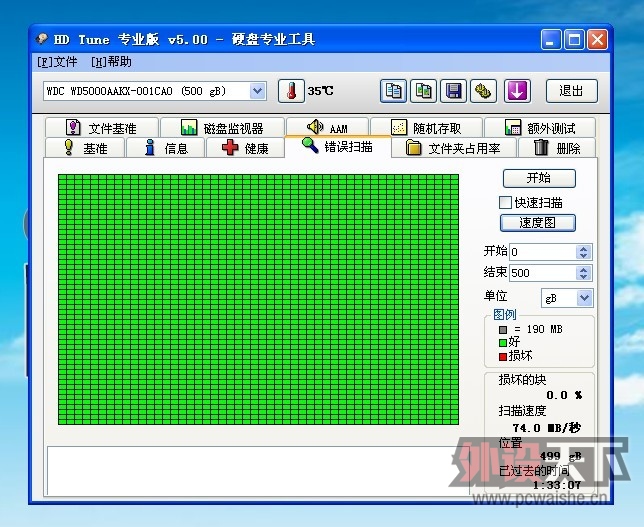
Task: Click the green block scan map
Action: tap(258, 299)
